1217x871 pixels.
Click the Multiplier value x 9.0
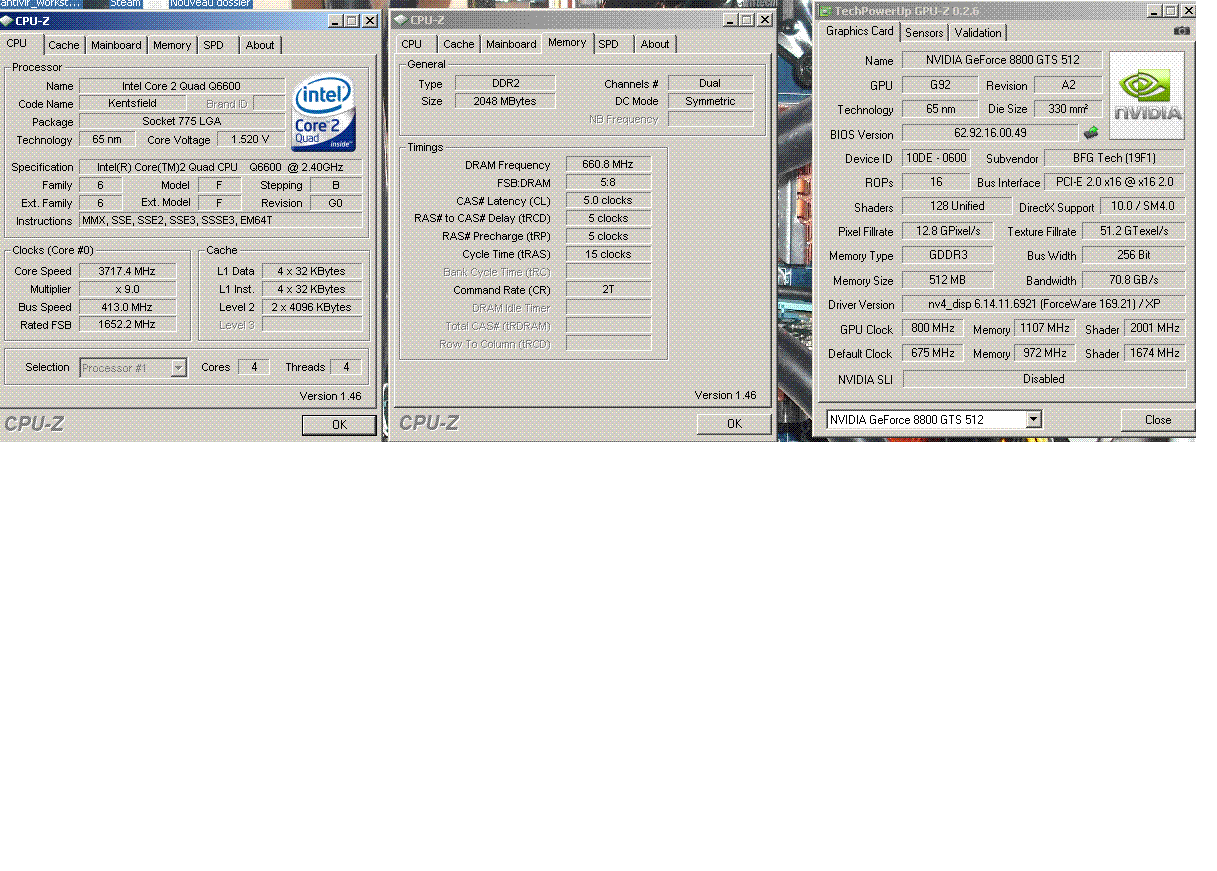point(126,289)
